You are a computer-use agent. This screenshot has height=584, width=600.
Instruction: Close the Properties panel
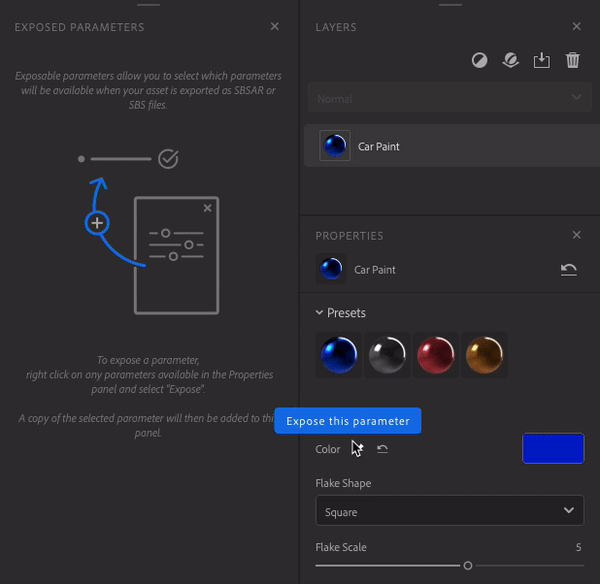576,235
